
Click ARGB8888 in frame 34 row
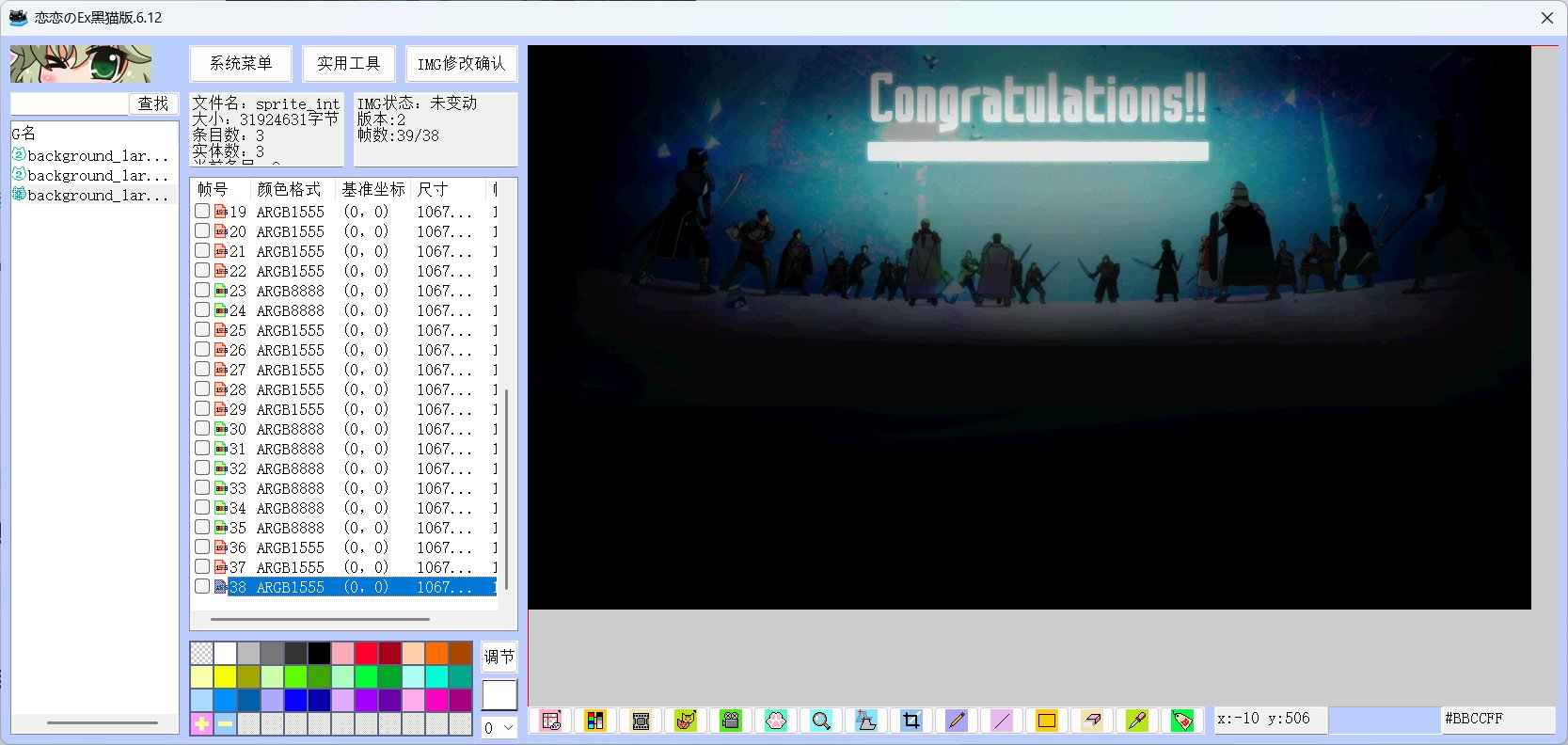point(291,508)
